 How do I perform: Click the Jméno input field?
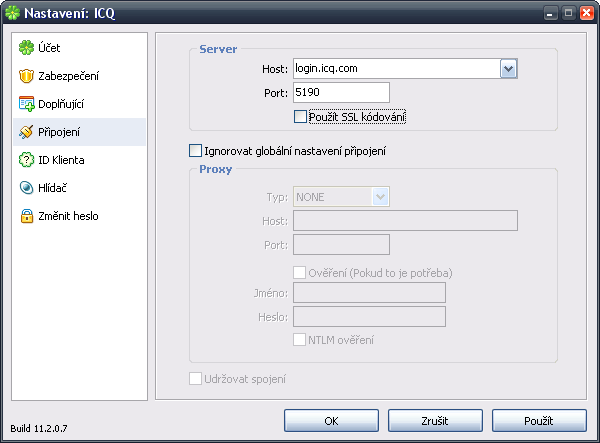click(369, 293)
